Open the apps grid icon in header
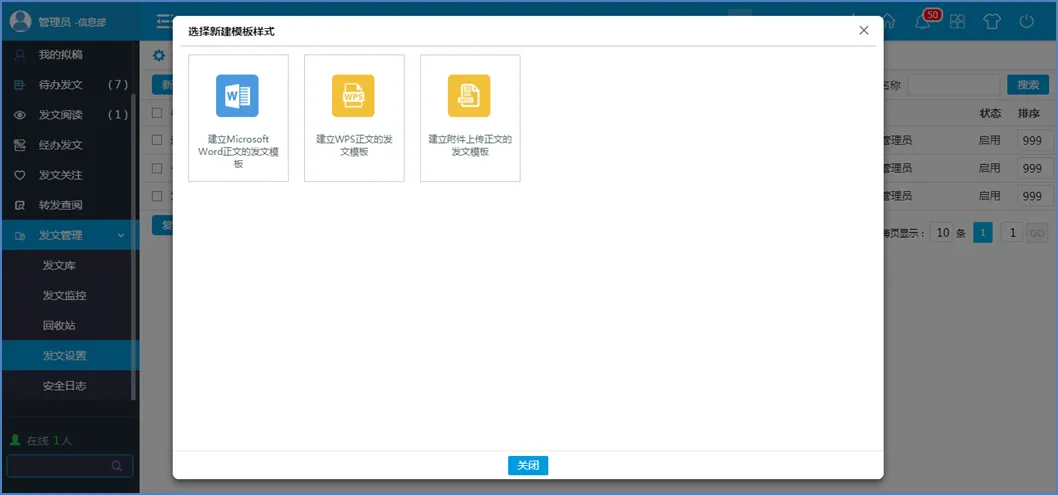1058x495 pixels. 957,21
